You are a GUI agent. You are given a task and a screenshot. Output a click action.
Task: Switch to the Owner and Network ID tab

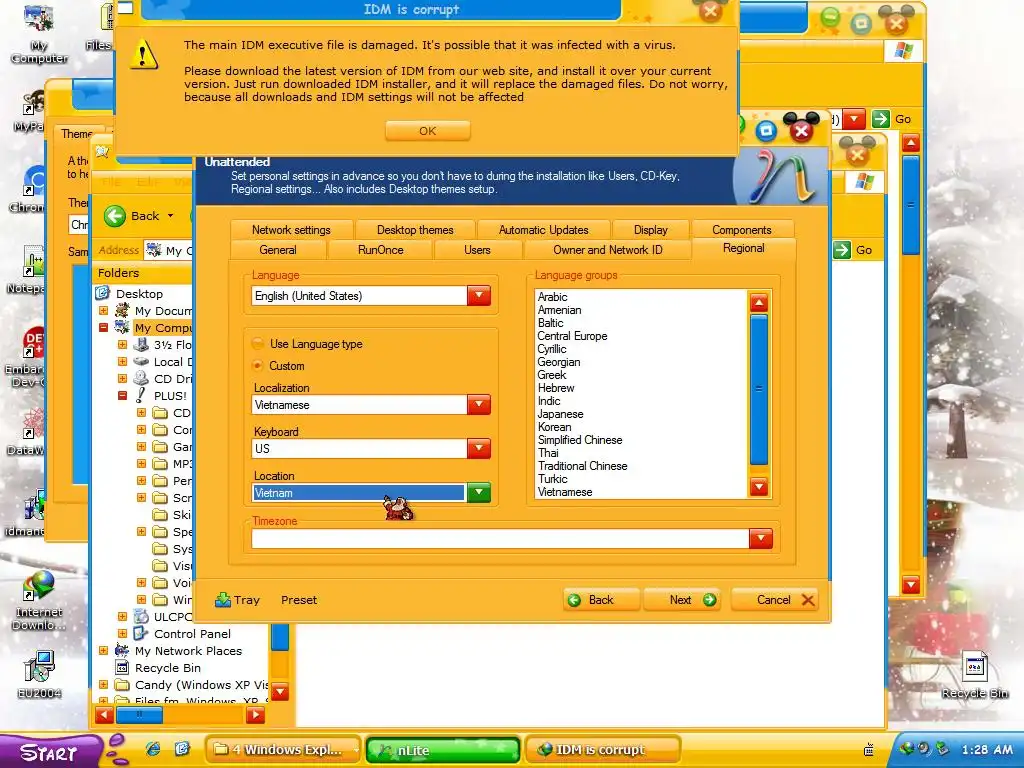pos(607,250)
